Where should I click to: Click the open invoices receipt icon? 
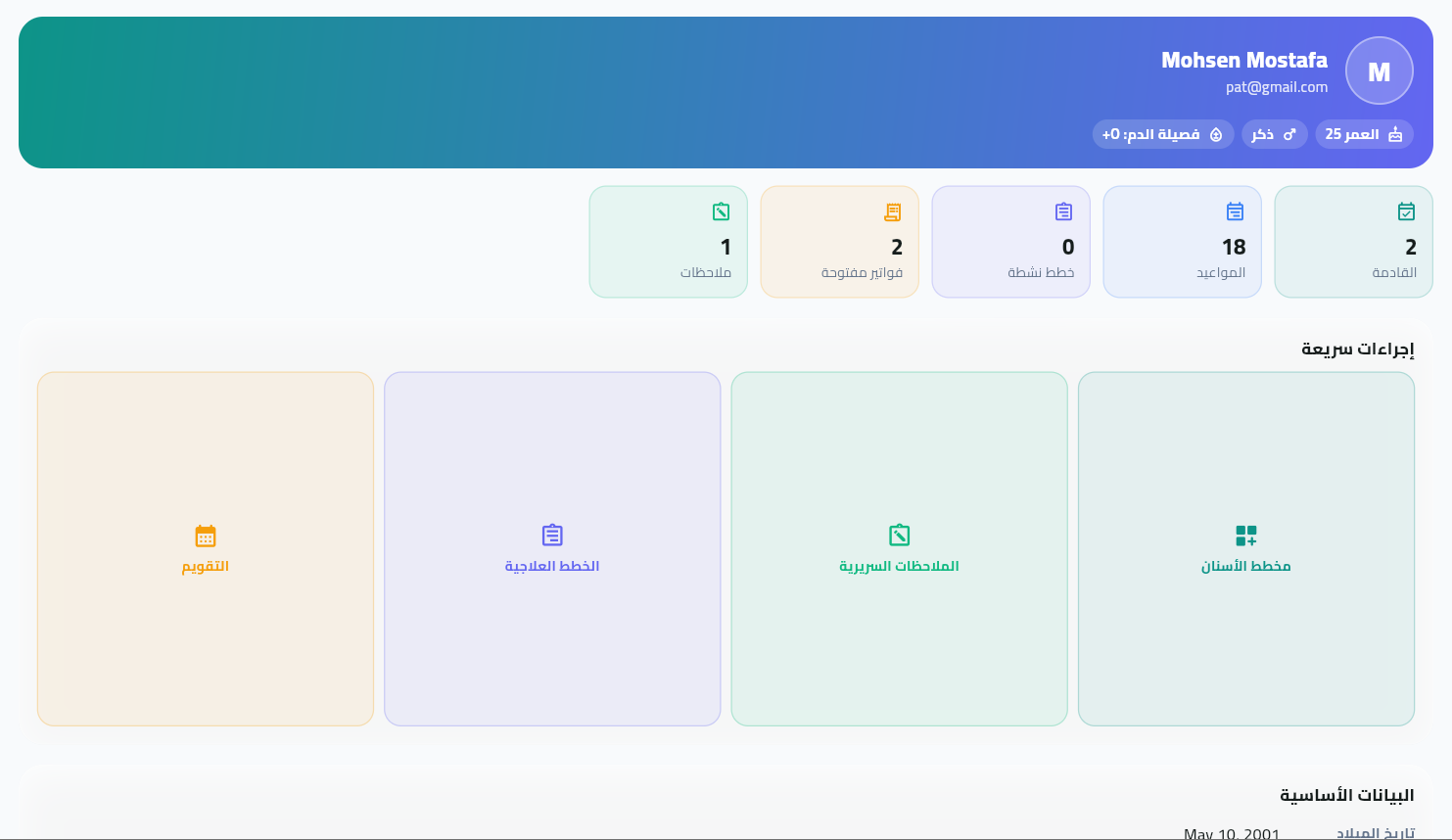click(892, 211)
